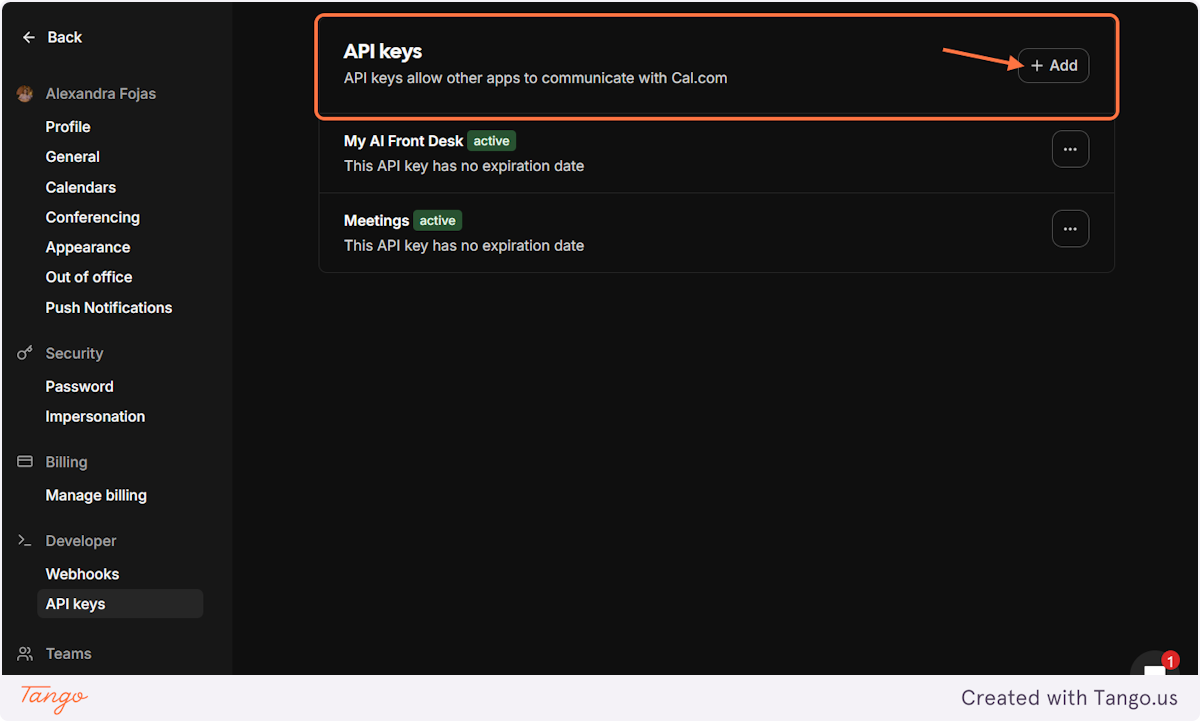Navigate to Conferencing settings
1200x721 pixels.
pos(92,217)
